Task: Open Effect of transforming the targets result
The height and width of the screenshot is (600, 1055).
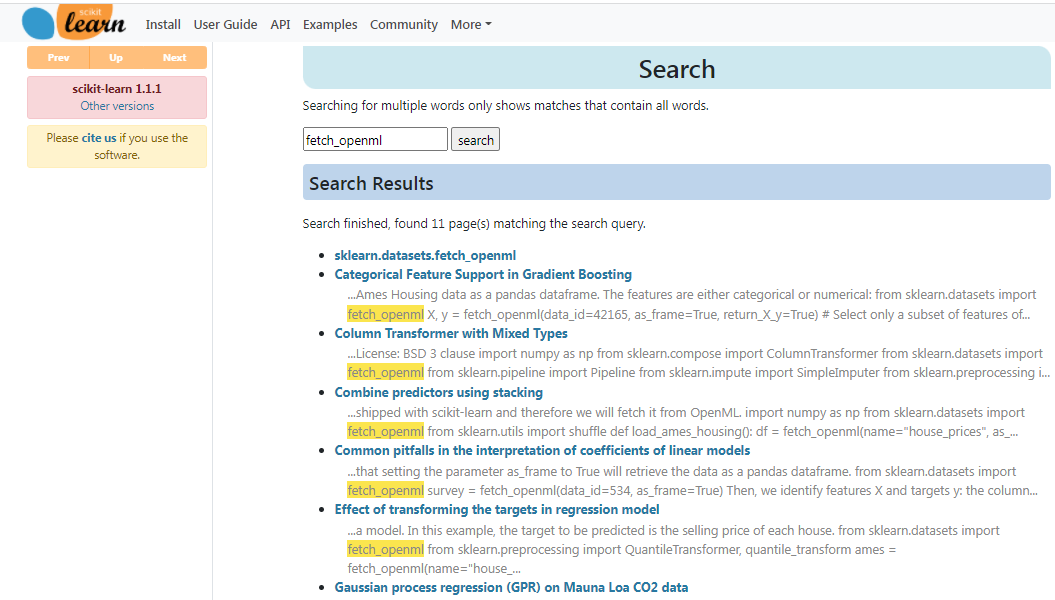Action: (x=497, y=510)
